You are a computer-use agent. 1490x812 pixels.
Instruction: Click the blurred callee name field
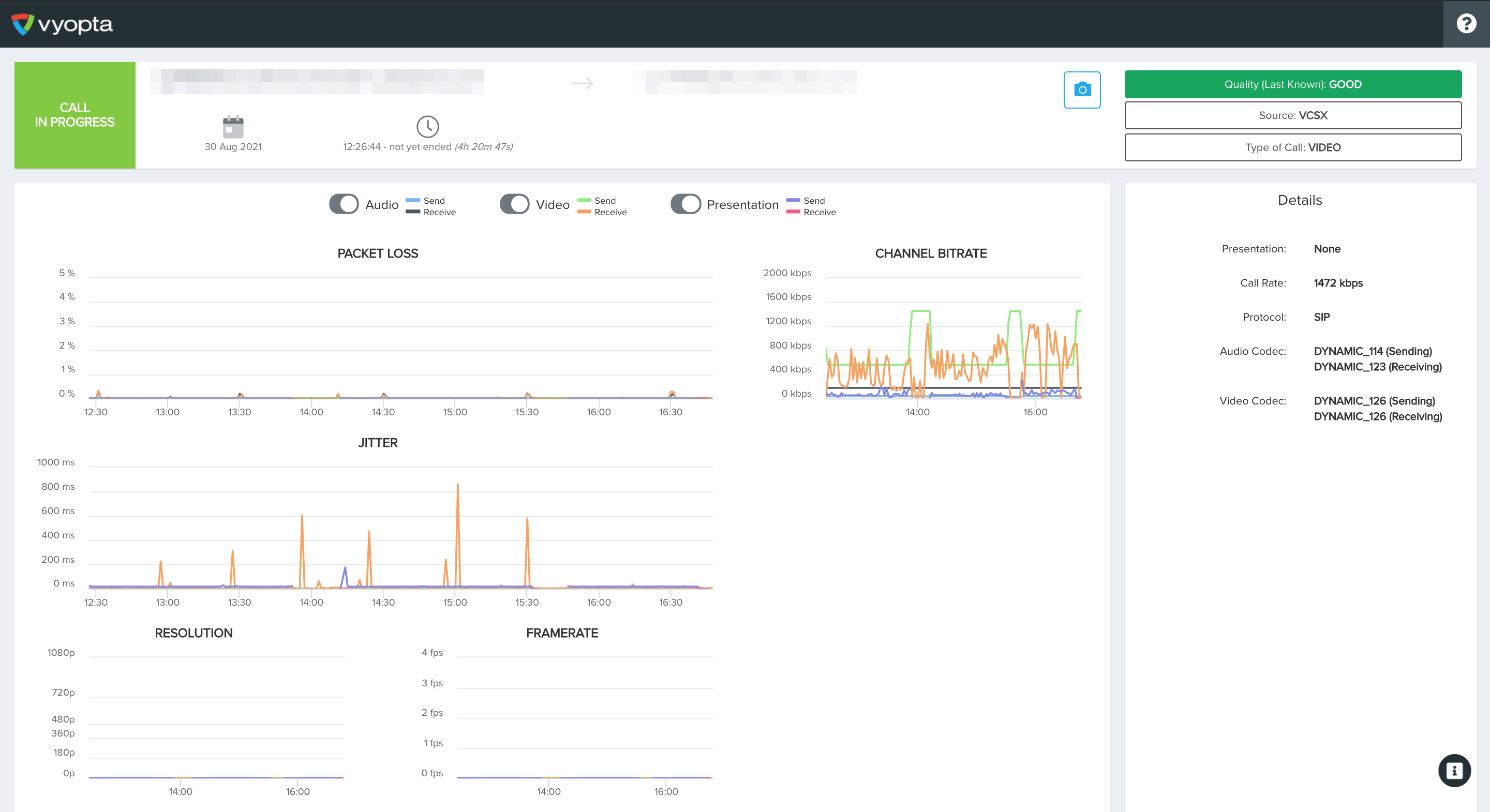[745, 82]
